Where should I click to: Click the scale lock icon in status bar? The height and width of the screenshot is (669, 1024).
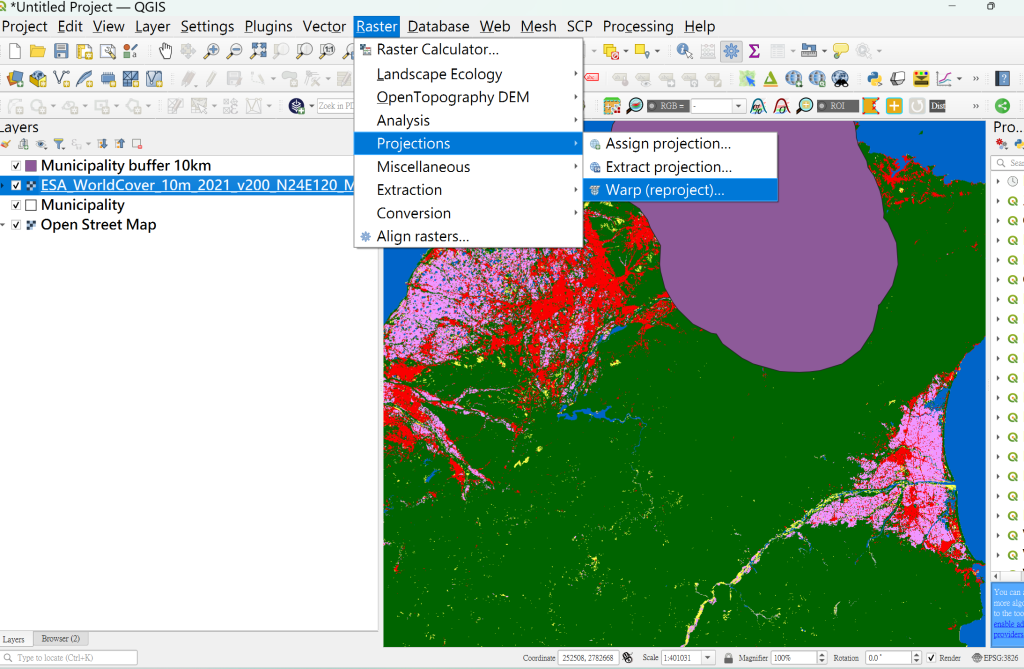point(728,658)
